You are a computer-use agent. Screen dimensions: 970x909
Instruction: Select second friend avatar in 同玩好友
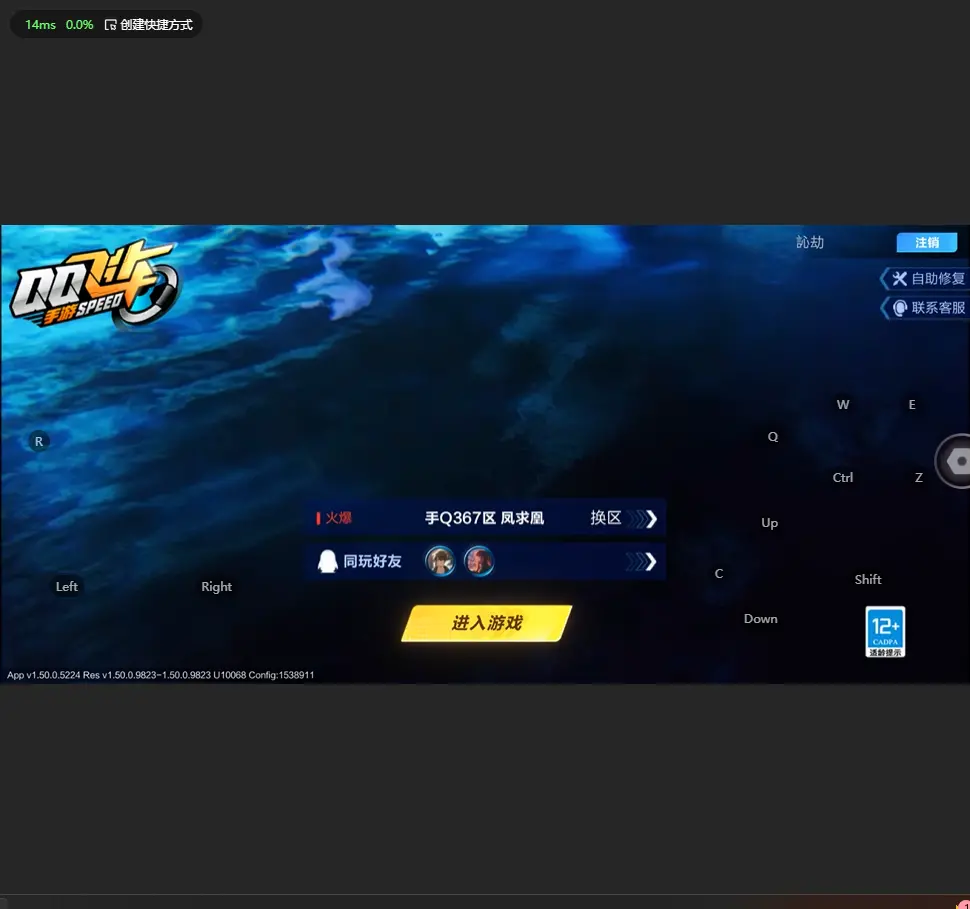(479, 561)
